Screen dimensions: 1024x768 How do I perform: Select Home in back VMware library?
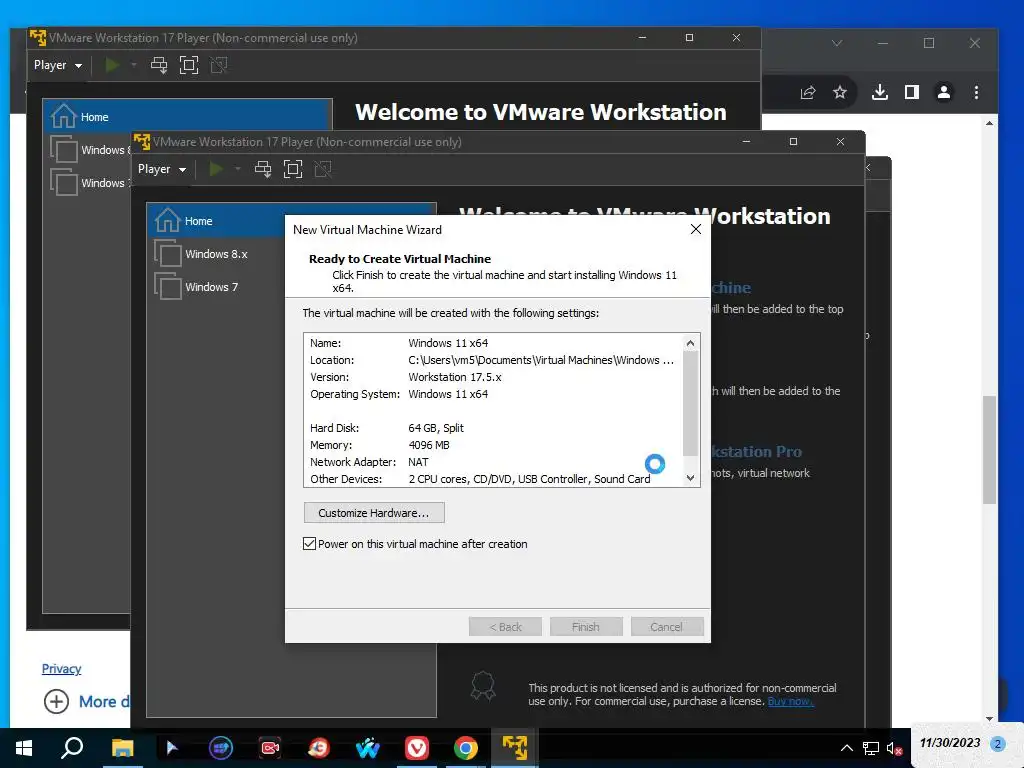pos(188,117)
